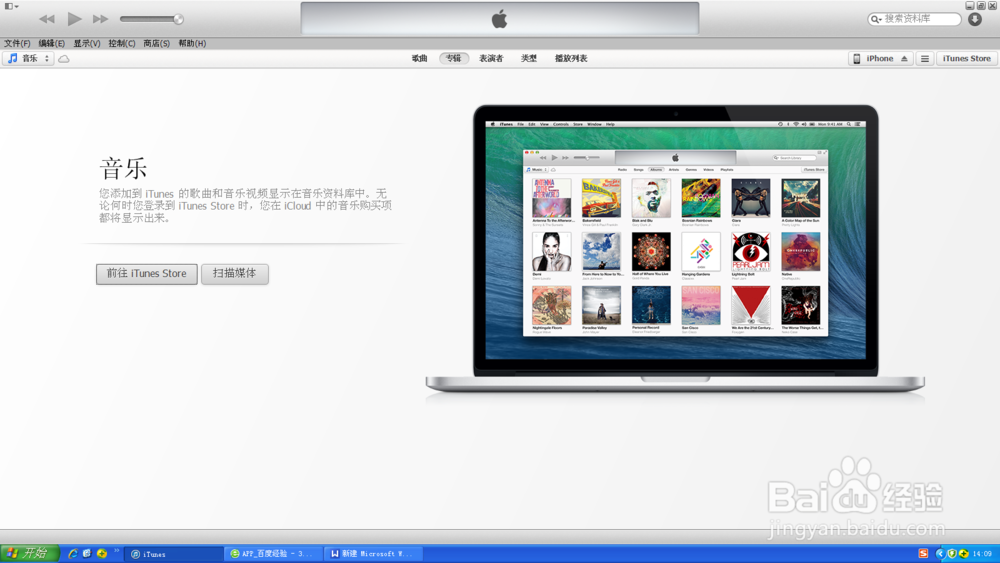Open search options magnifier dropdown
Screen dimensions: 1000x563
[877, 19]
